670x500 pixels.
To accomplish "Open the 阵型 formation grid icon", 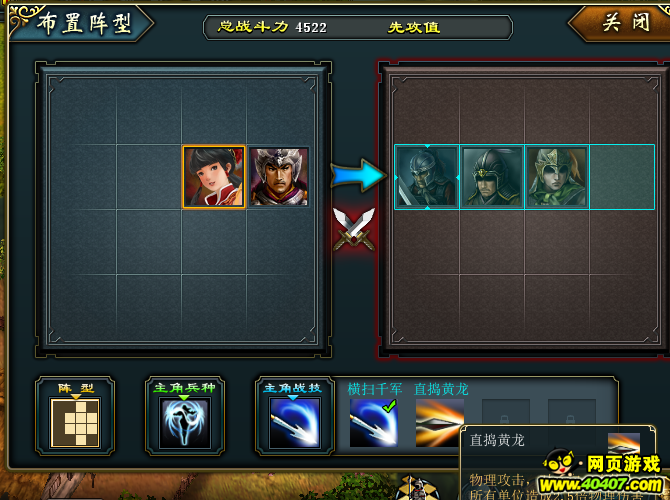I will click(75, 423).
